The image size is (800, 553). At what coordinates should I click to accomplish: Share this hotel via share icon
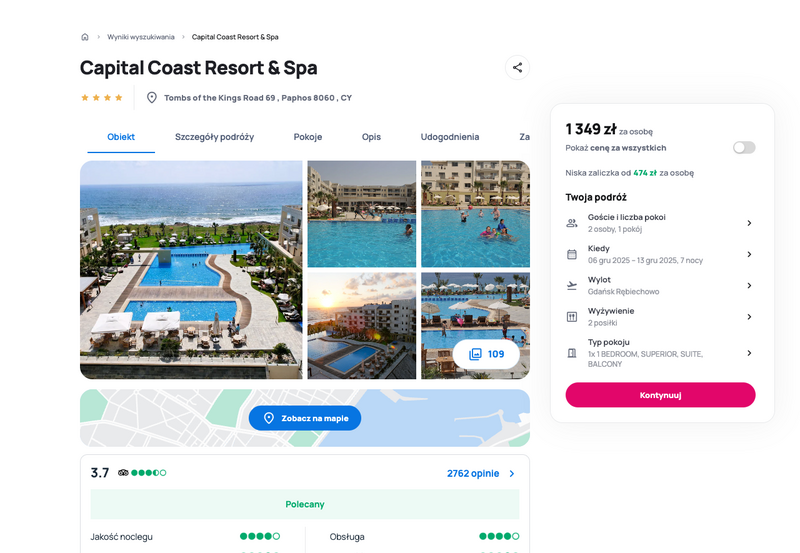click(517, 67)
